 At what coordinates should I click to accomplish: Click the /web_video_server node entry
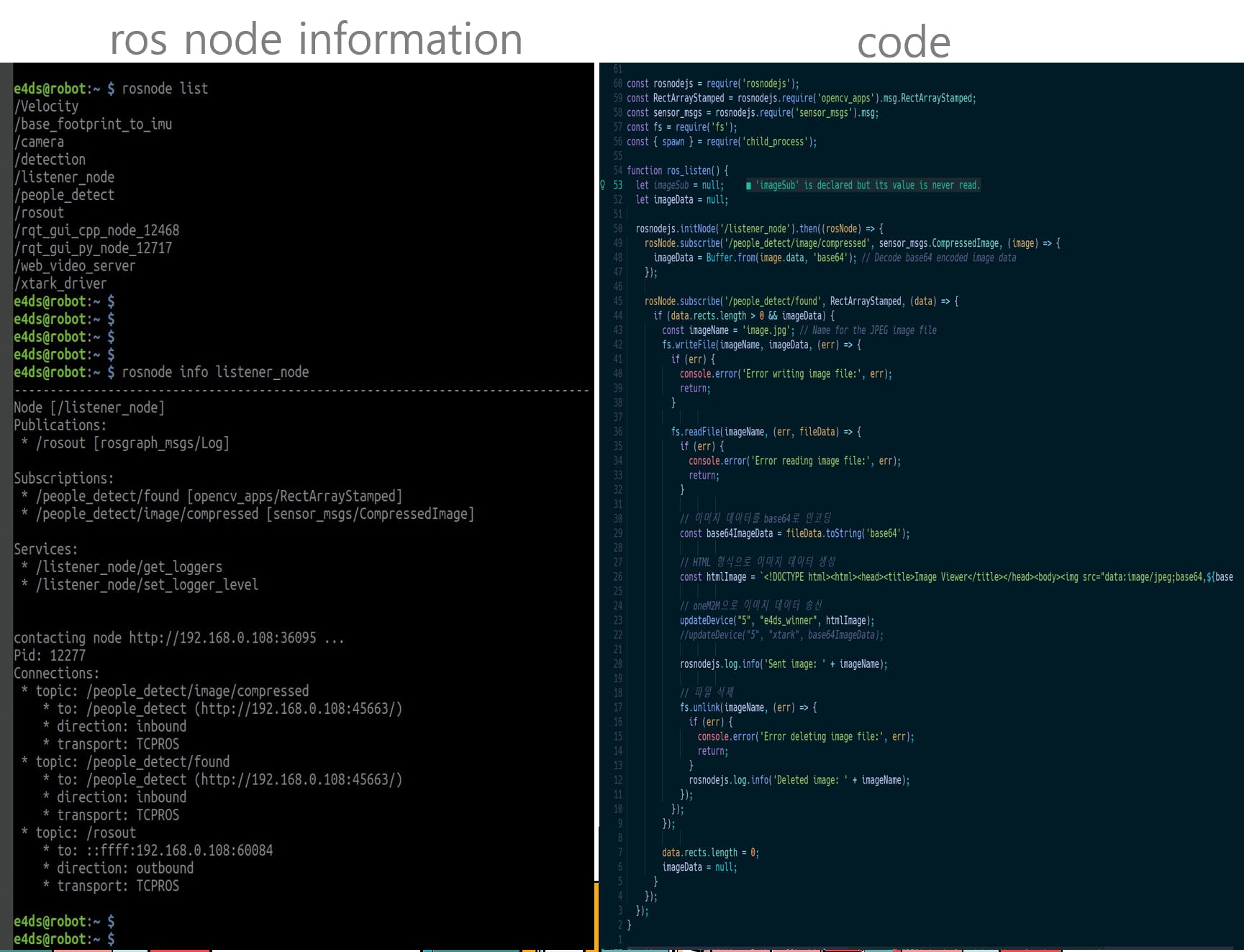click(x=75, y=266)
